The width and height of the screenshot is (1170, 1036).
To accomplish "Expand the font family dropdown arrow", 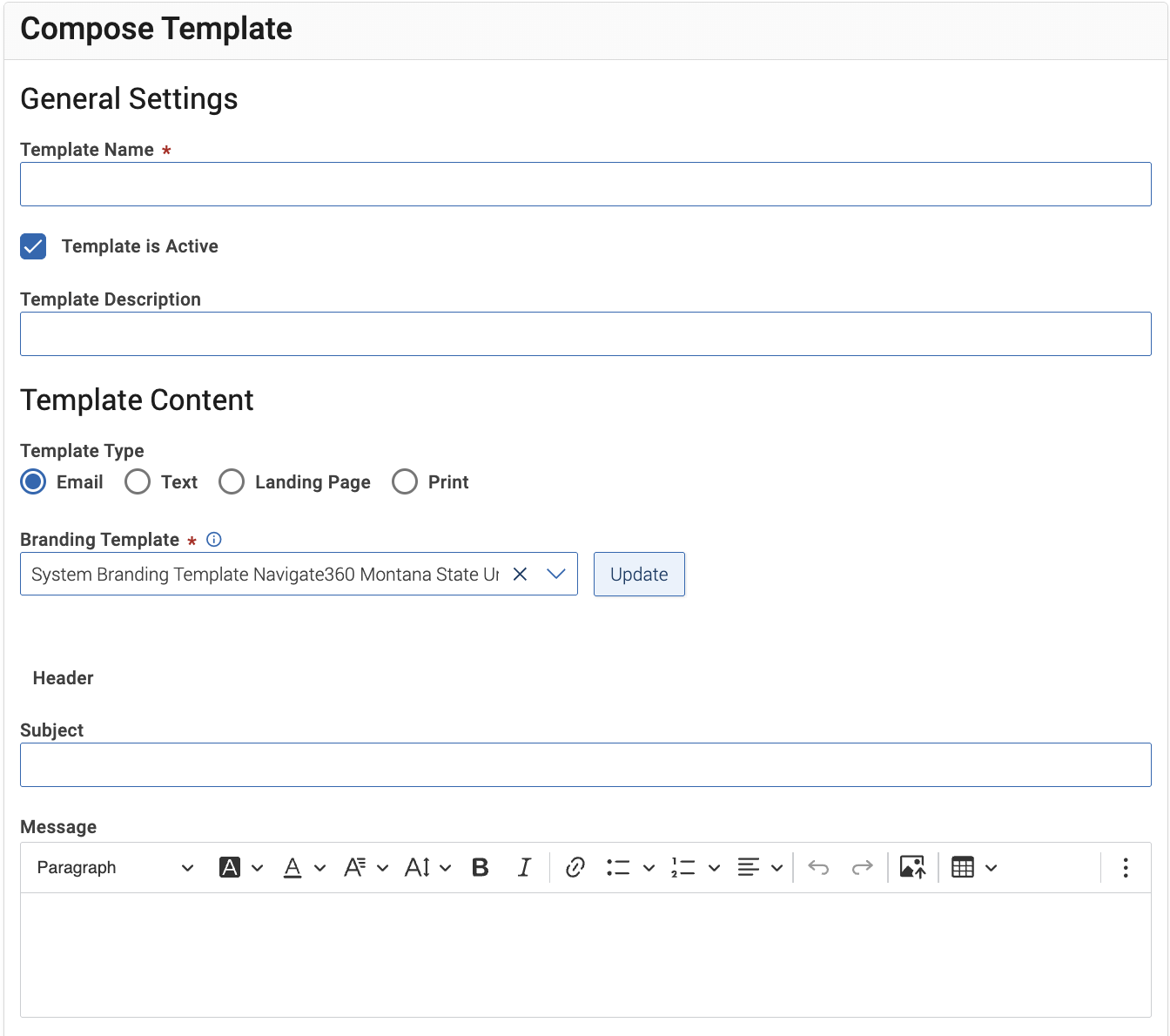I will [382, 868].
